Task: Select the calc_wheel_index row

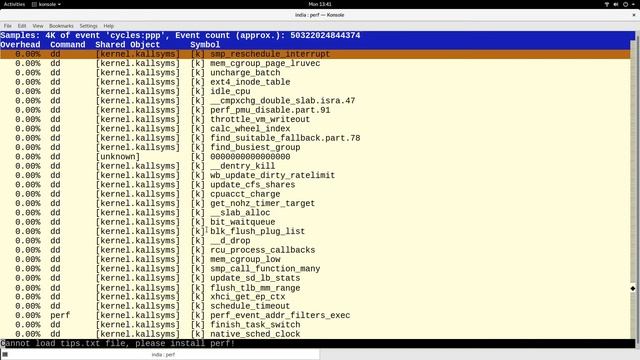Action: tap(315, 129)
